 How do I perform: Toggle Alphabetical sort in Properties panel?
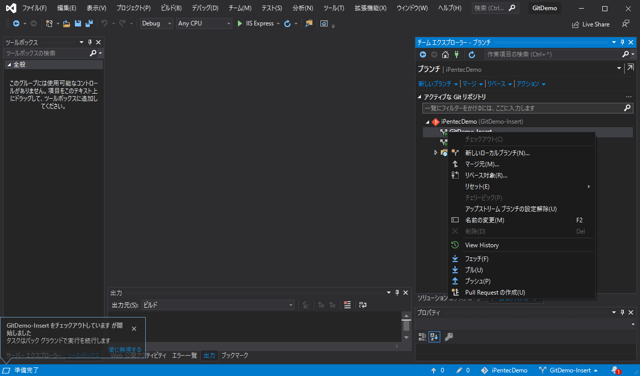434,337
